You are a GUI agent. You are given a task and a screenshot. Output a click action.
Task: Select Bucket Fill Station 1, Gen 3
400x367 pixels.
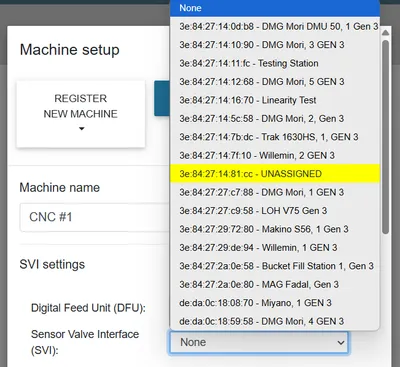point(275,266)
